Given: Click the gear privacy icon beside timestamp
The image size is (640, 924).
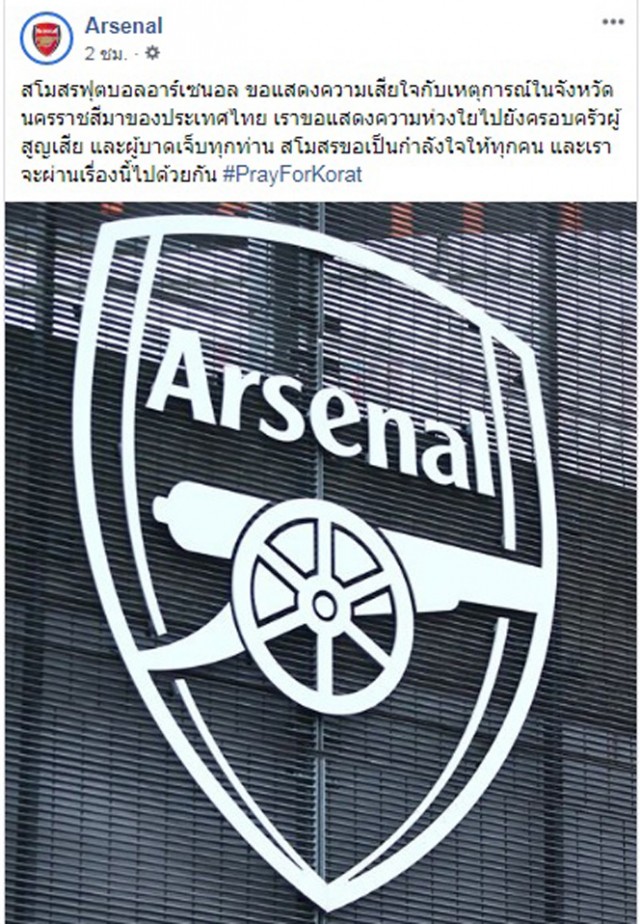Looking at the screenshot, I should click(x=152, y=54).
